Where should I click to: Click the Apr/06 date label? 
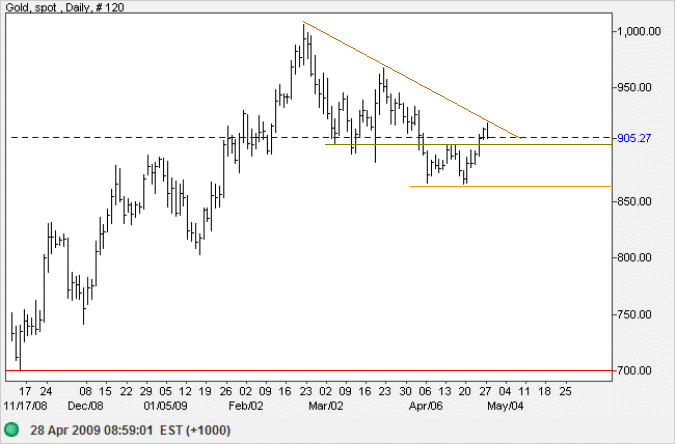coord(426,406)
